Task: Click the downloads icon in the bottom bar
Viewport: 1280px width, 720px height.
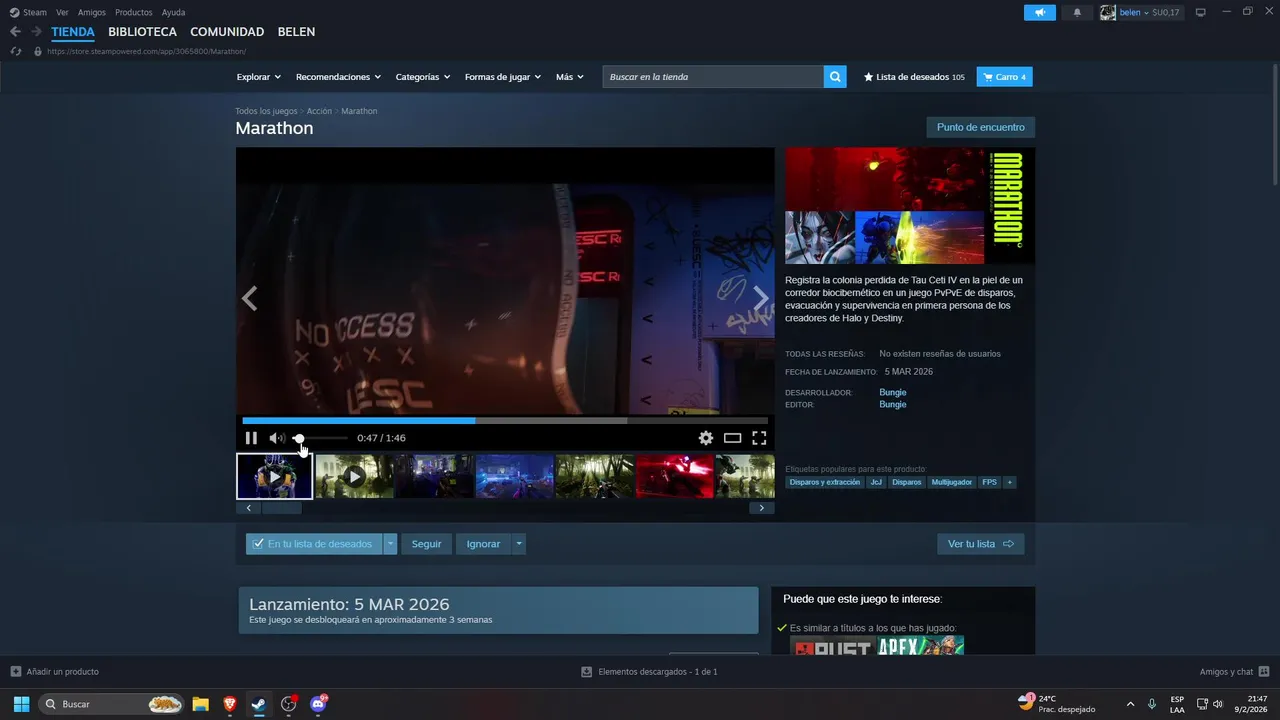Action: tap(587, 672)
